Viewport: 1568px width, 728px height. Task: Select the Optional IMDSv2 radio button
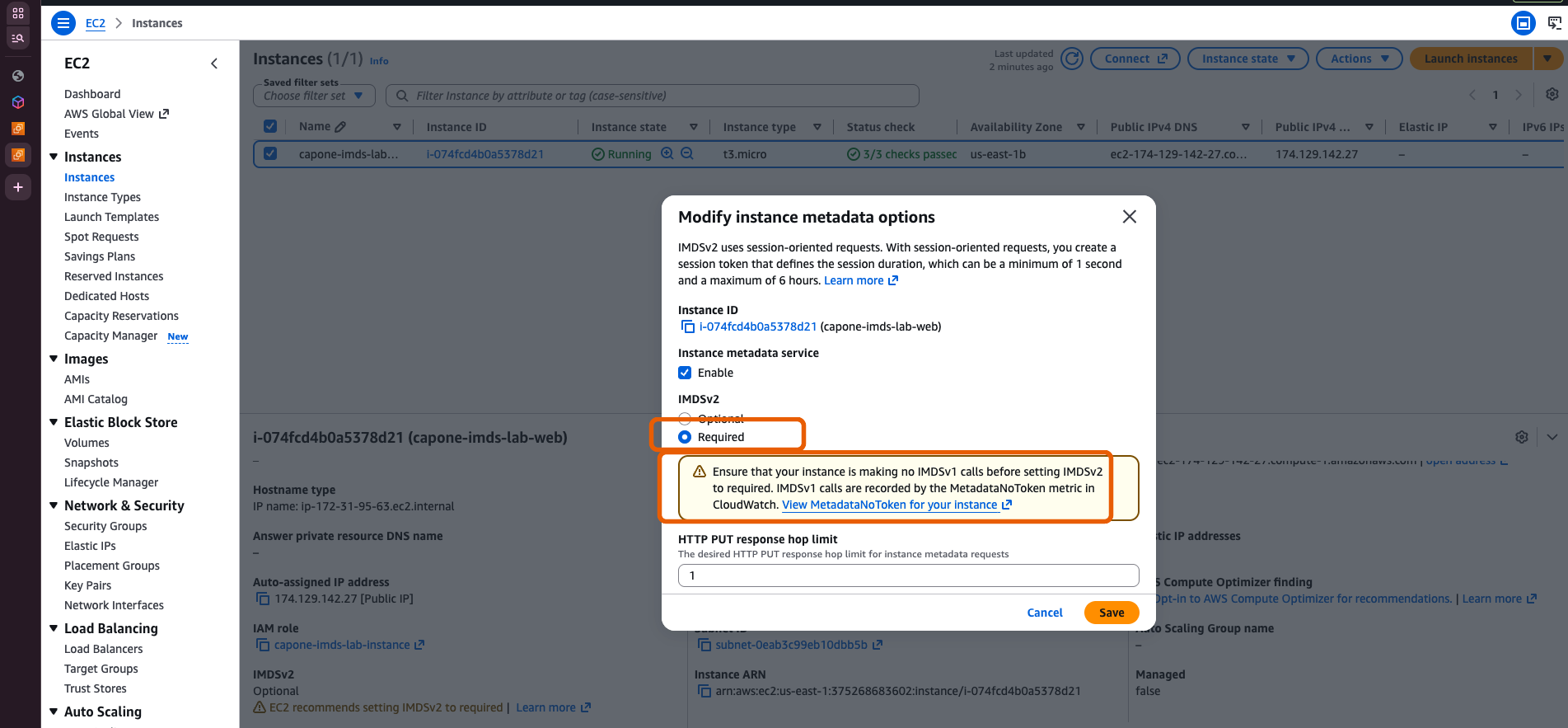685,418
